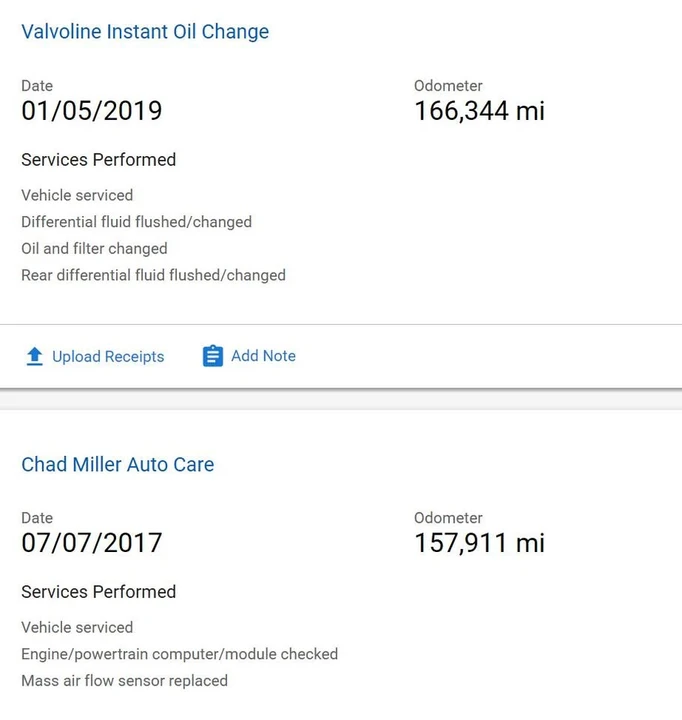Click Rear differential fluid flushed/changed entry
The image size is (682, 720).
click(153, 275)
